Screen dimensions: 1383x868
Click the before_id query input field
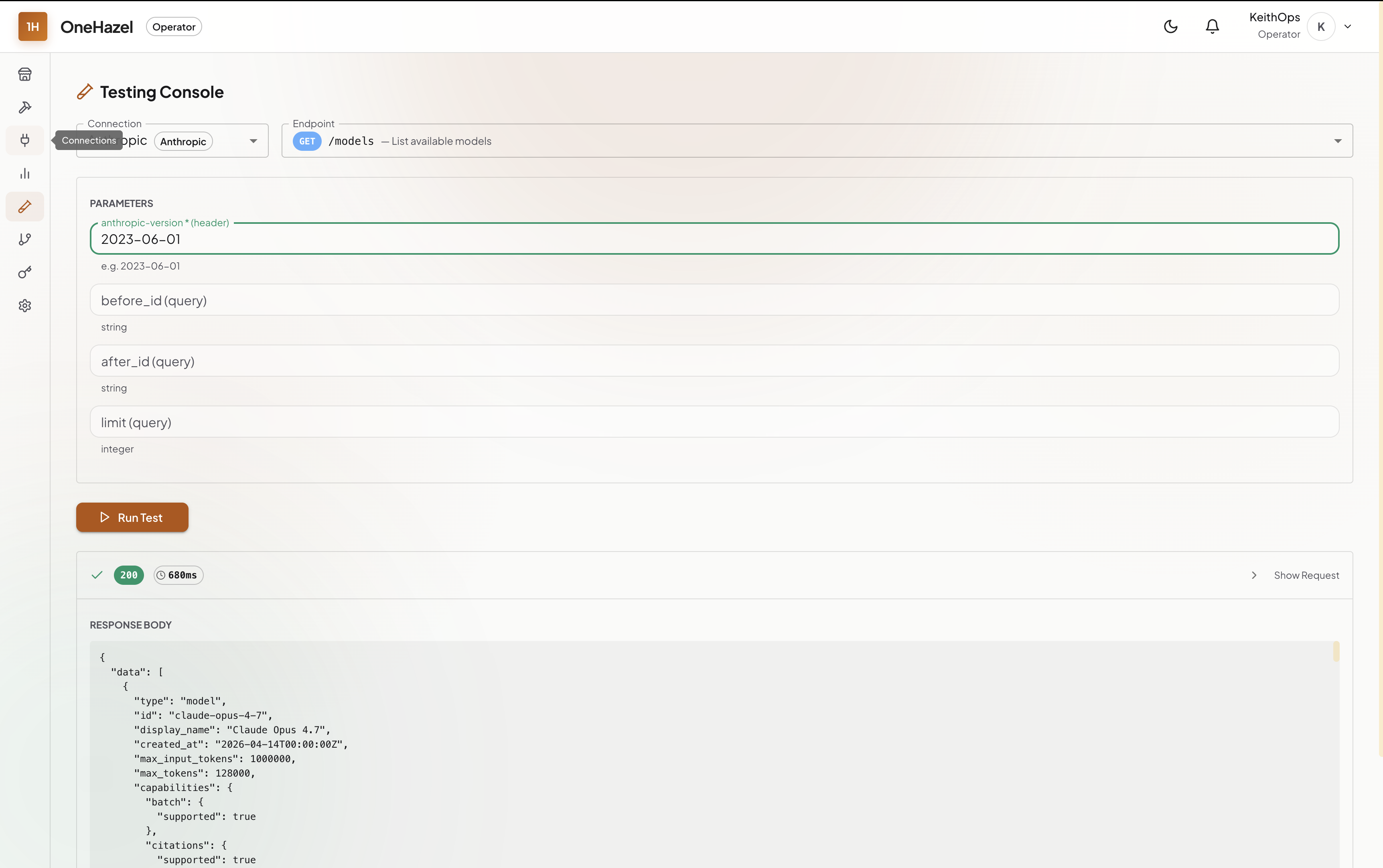click(x=714, y=300)
